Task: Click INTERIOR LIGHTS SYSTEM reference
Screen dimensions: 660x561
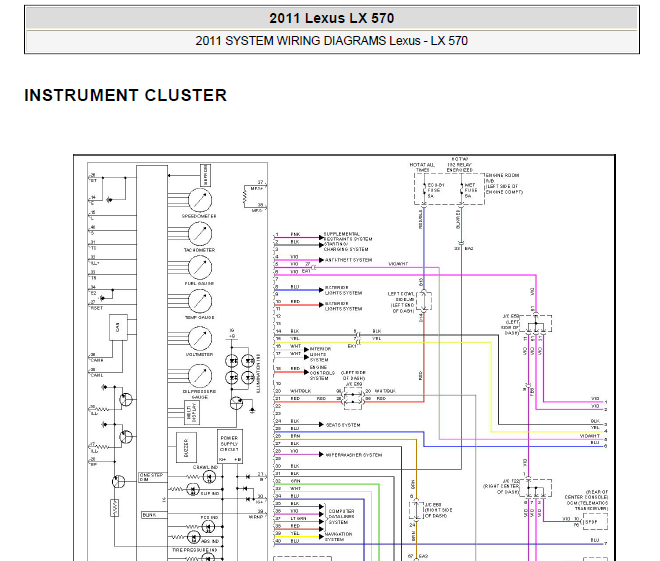Action: pos(320,354)
